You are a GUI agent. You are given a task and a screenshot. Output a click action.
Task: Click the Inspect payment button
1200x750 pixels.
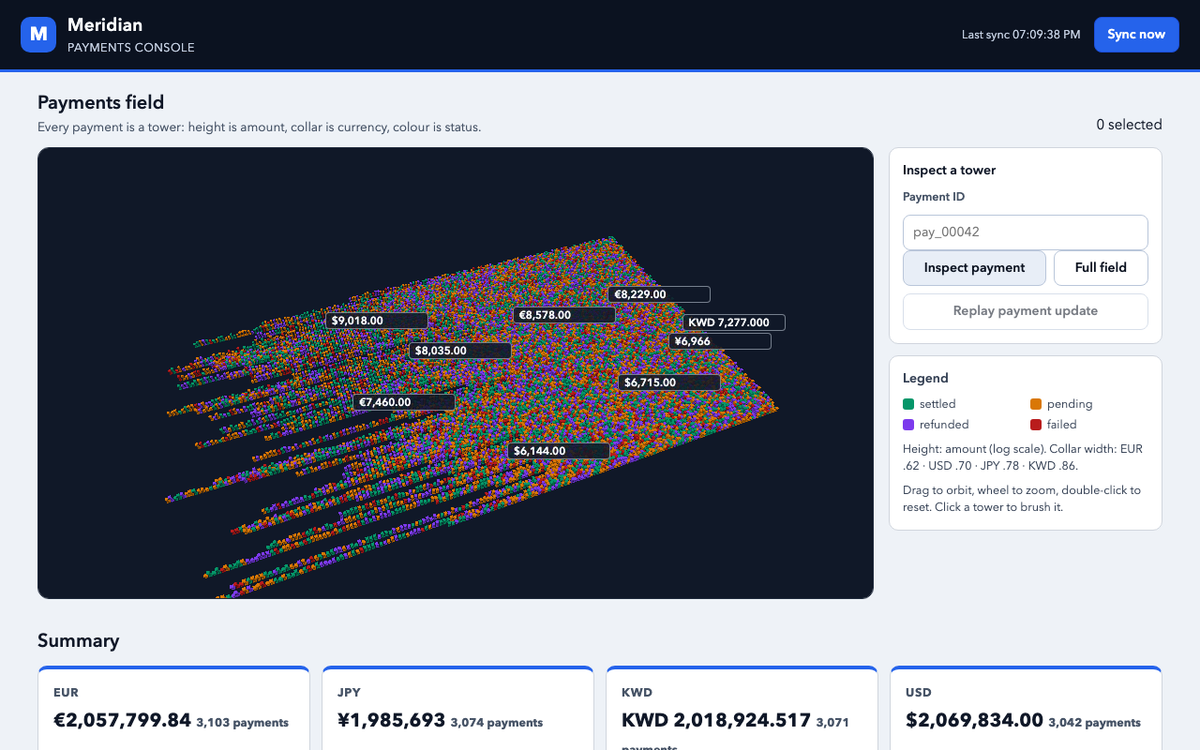click(974, 268)
